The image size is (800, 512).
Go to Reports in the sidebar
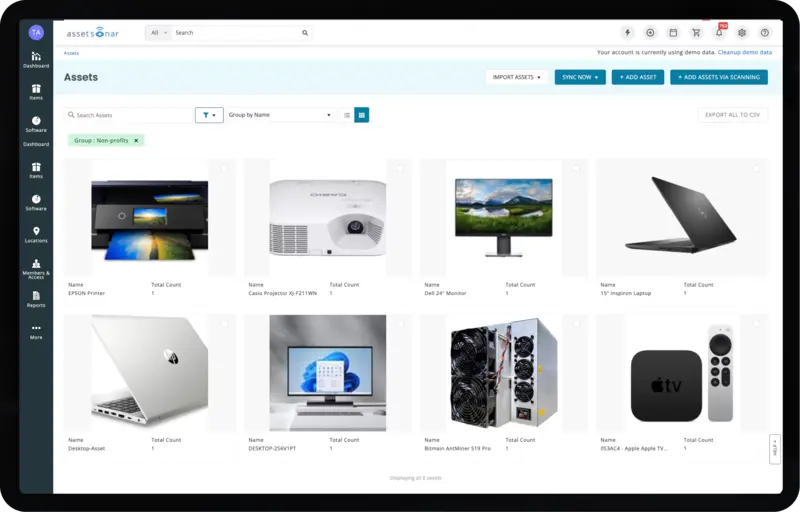[x=36, y=299]
